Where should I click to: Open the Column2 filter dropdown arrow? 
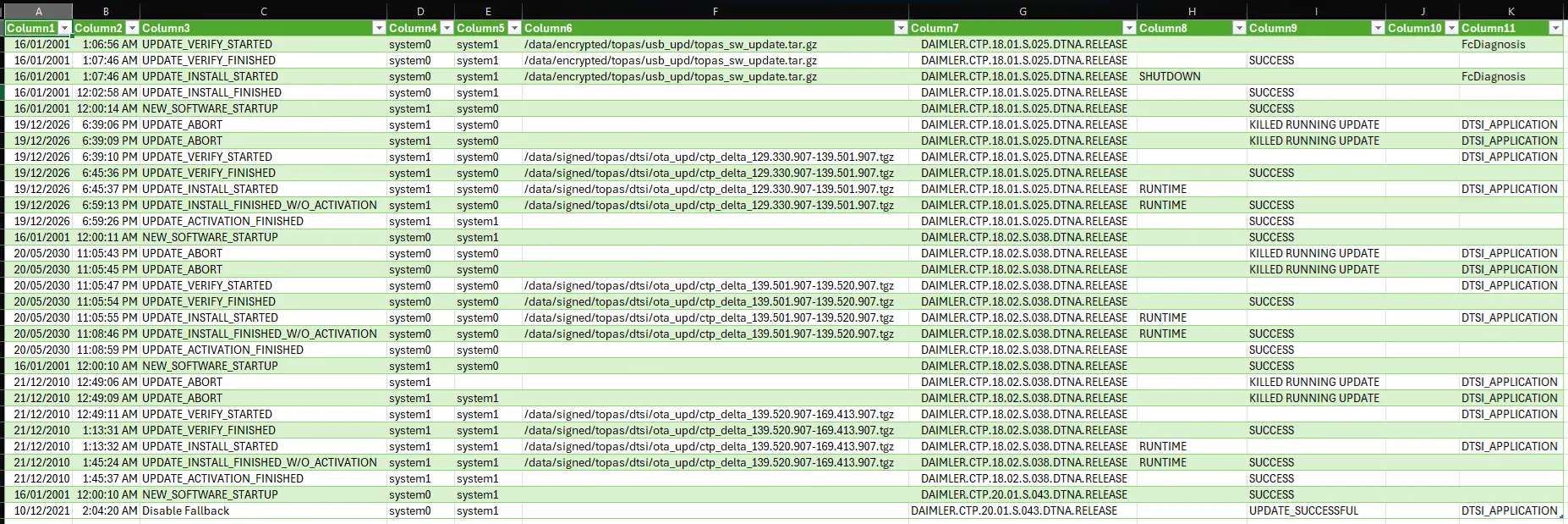point(132,28)
